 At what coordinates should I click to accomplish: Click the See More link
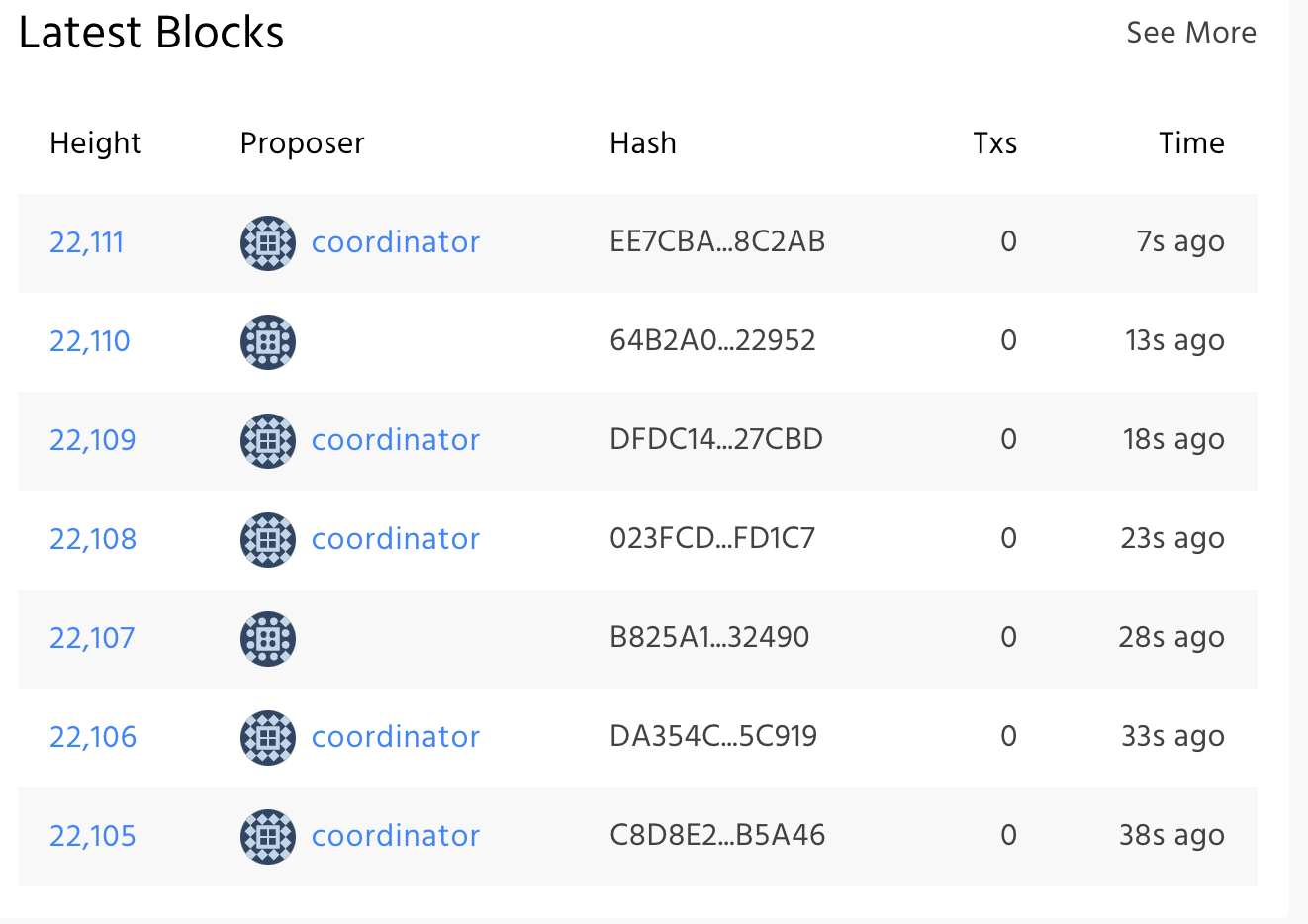[x=1191, y=32]
